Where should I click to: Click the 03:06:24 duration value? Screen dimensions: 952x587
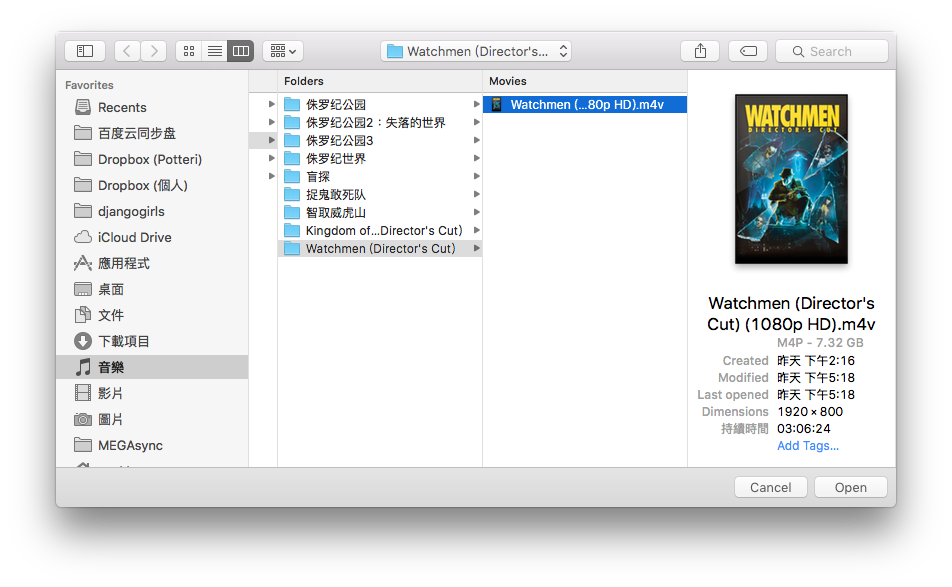coord(804,429)
